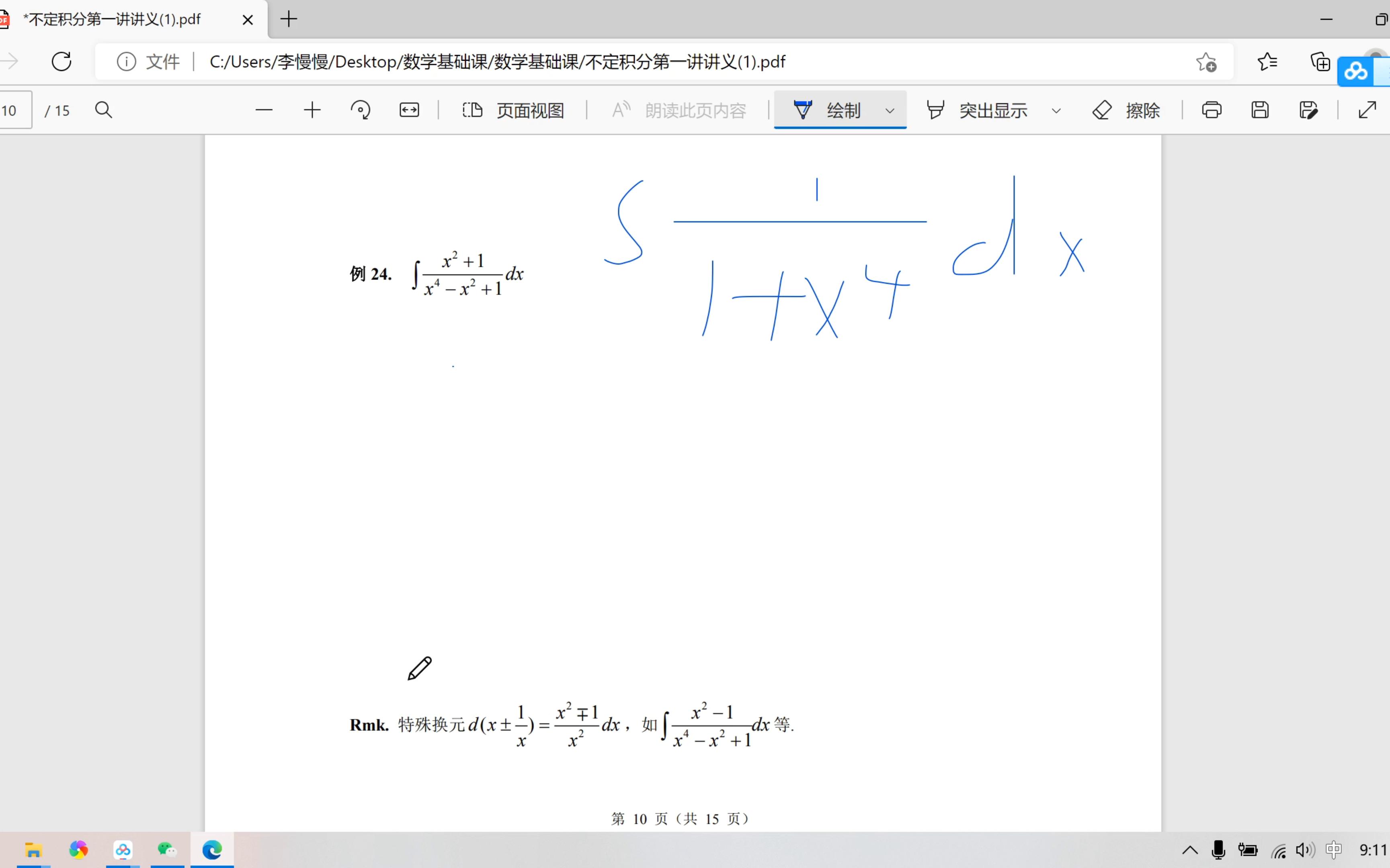Expand the 页面视图 page view options
Viewport: 1390px width, 868px height.
513,110
